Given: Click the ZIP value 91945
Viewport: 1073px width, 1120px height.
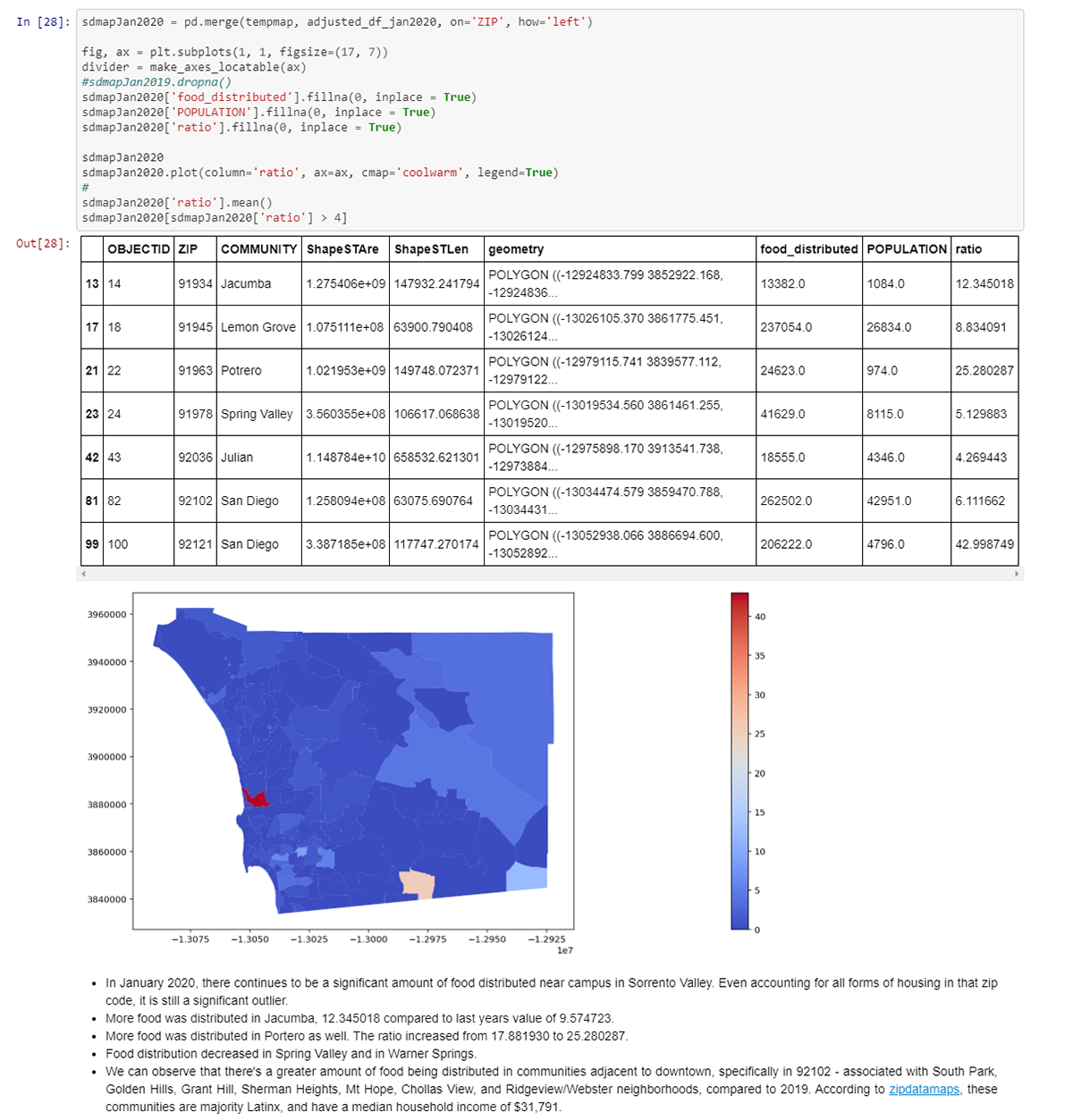Looking at the screenshot, I should tap(195, 327).
